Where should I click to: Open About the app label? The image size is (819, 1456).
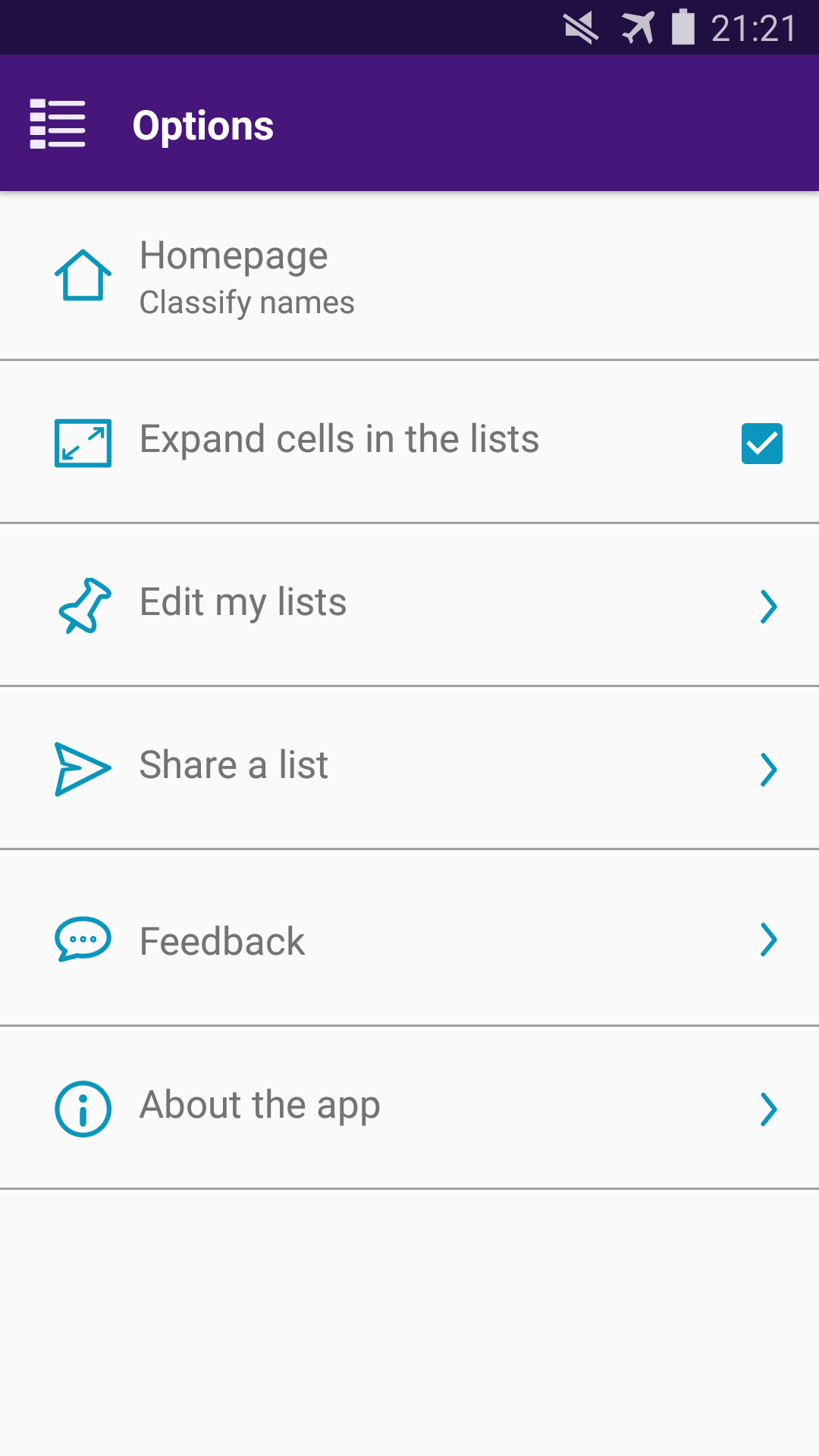[259, 1105]
